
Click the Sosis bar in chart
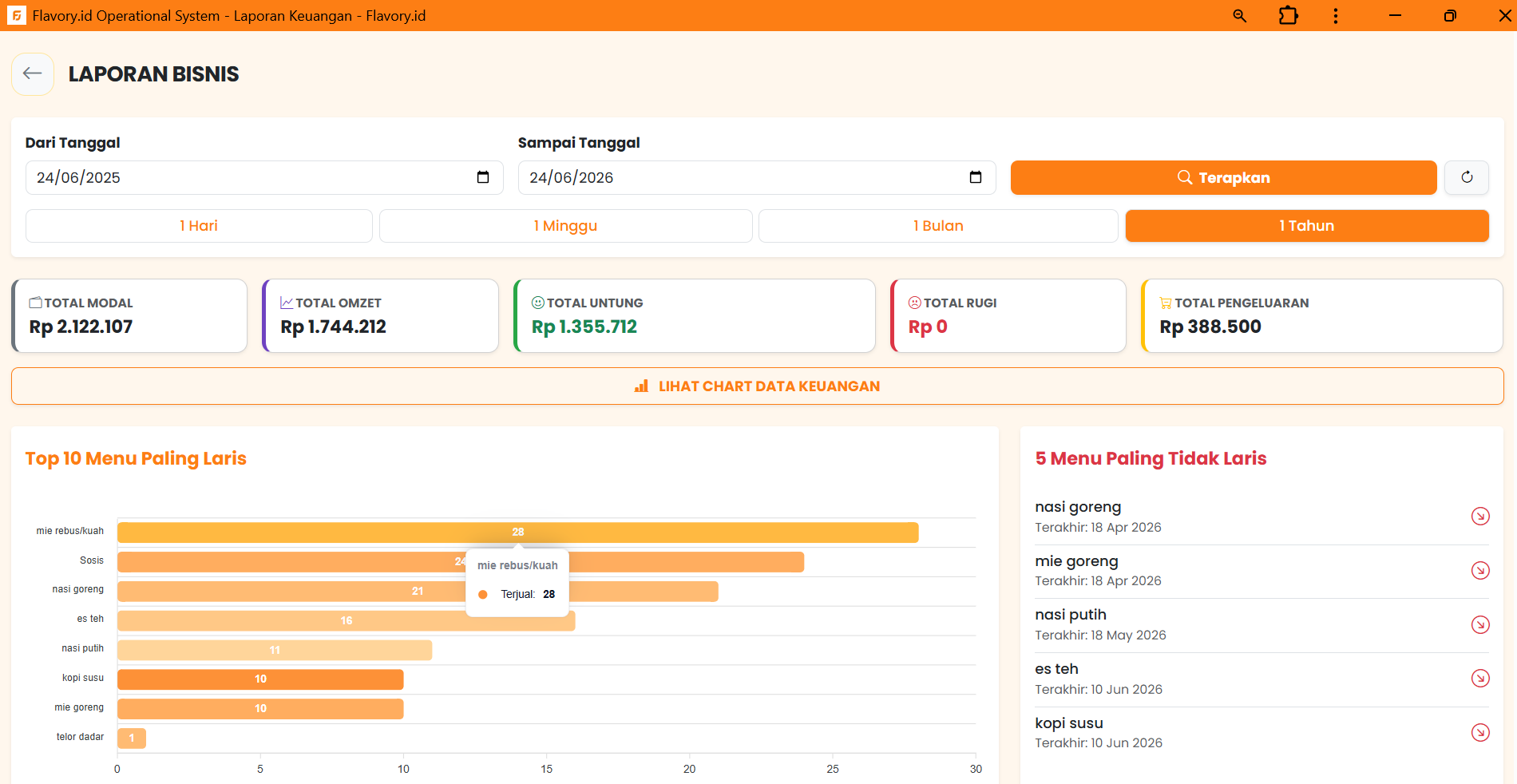[x=319, y=562]
